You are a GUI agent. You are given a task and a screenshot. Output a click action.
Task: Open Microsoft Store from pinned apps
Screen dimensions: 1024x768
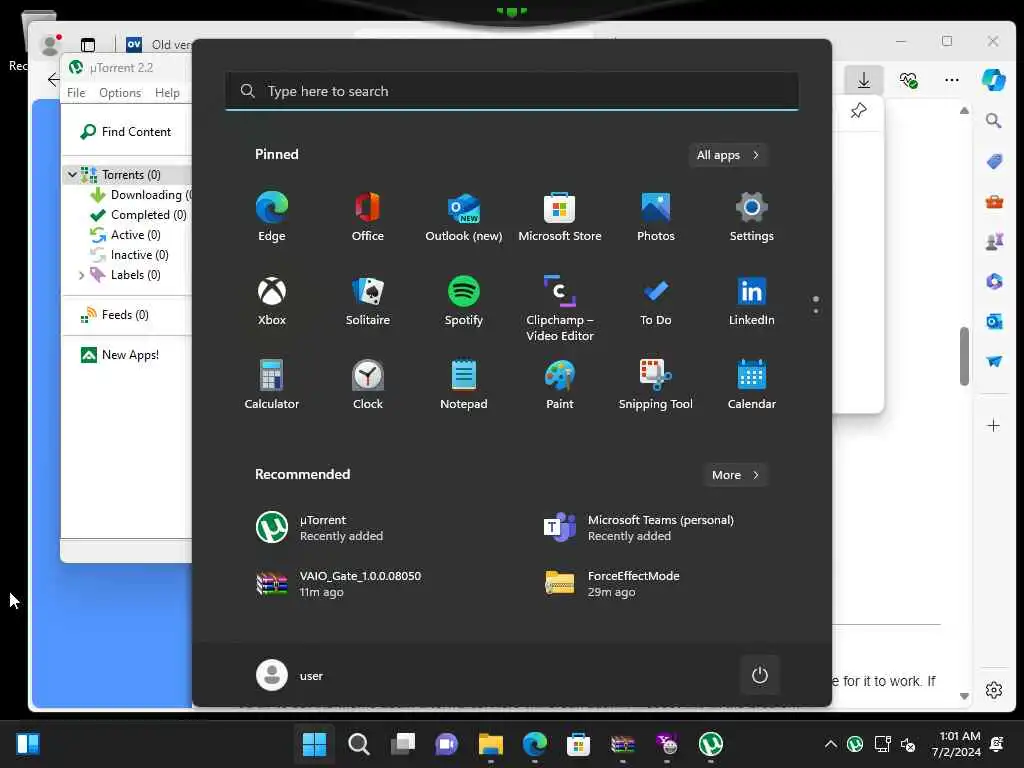[560, 217]
